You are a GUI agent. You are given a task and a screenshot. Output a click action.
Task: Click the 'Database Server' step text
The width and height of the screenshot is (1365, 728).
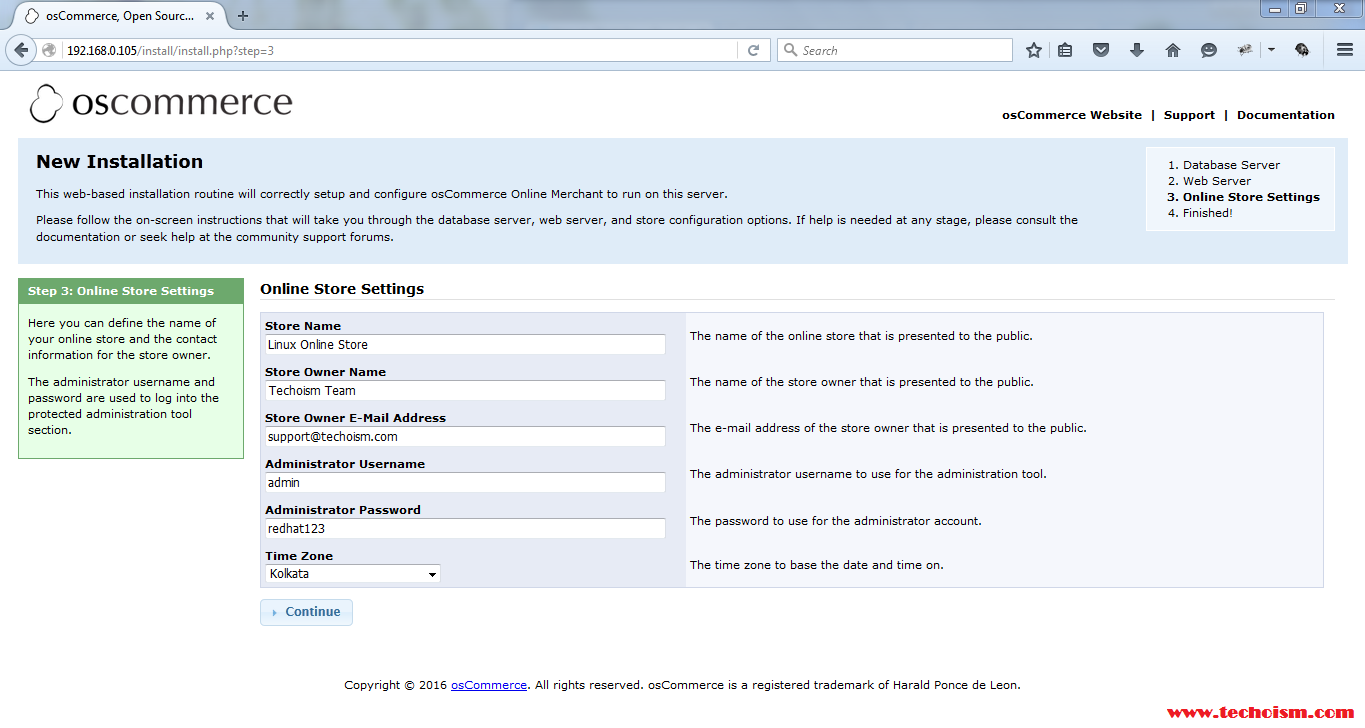pyautogui.click(x=1231, y=165)
